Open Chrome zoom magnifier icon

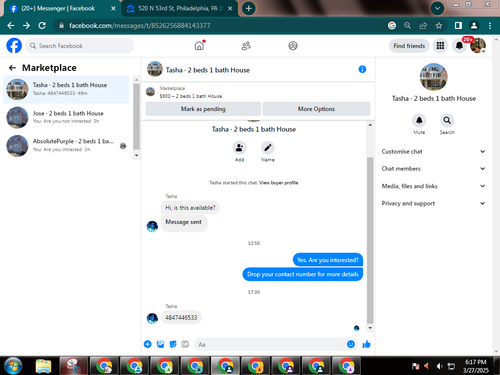(407, 25)
